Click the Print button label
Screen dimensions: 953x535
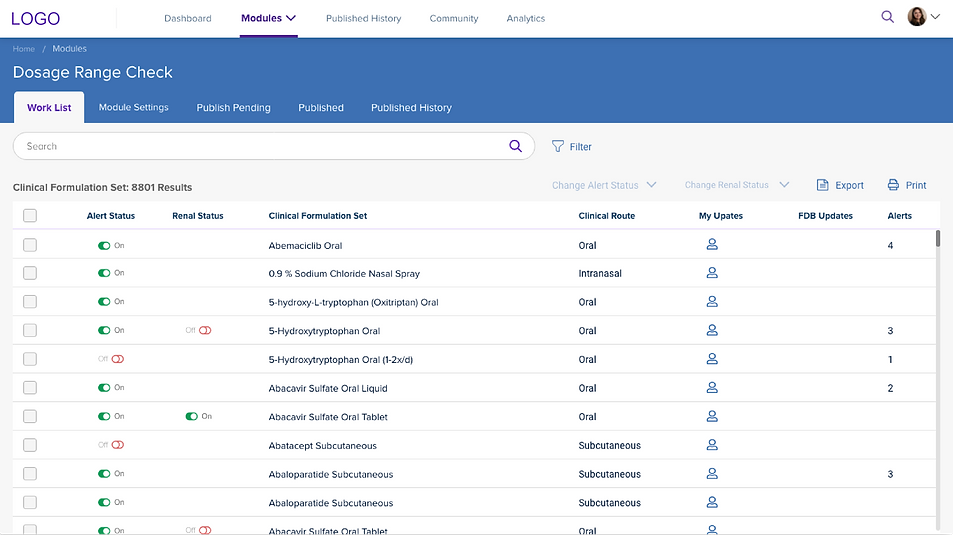916,185
